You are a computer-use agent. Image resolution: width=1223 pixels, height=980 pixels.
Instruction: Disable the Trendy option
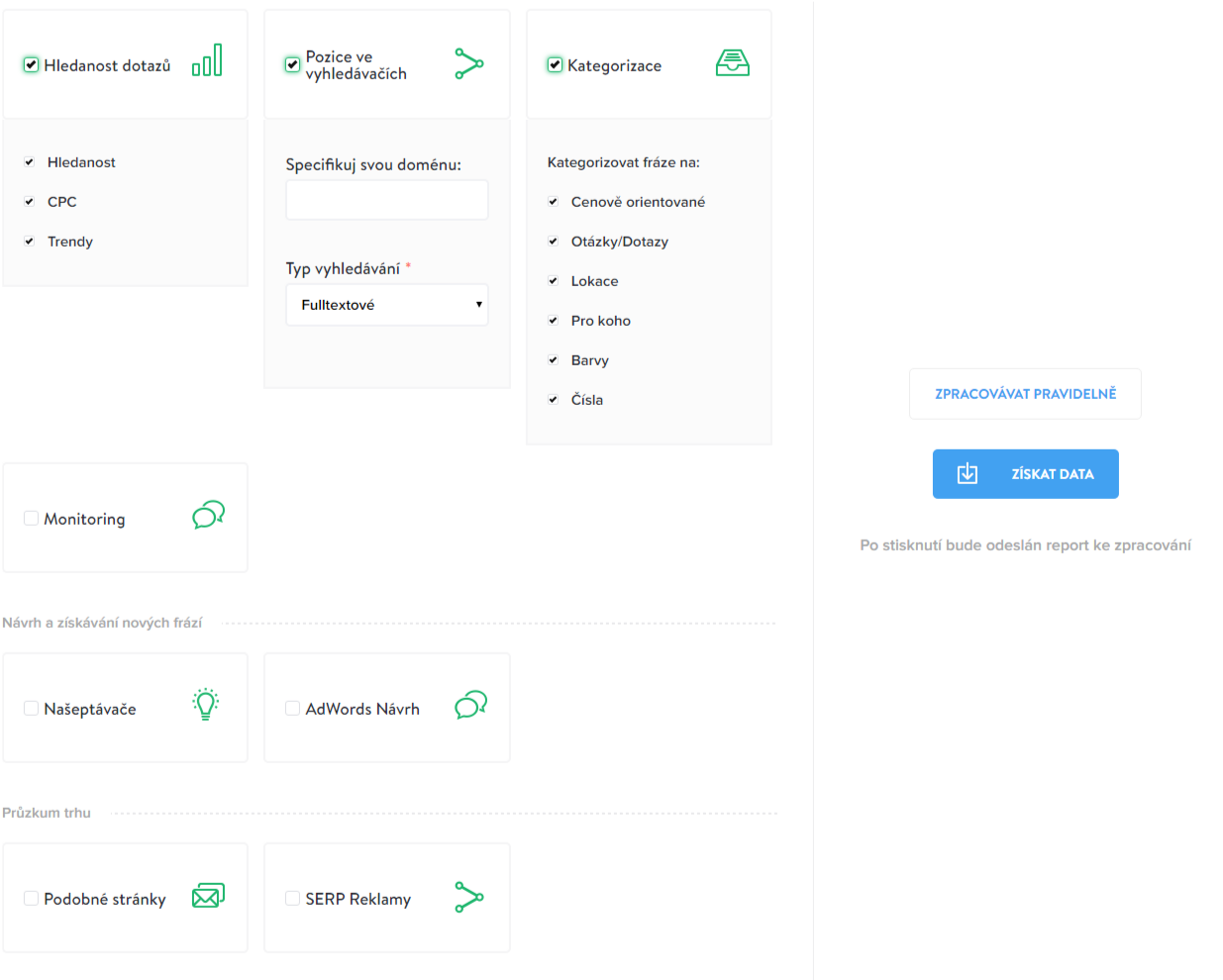tap(30, 242)
